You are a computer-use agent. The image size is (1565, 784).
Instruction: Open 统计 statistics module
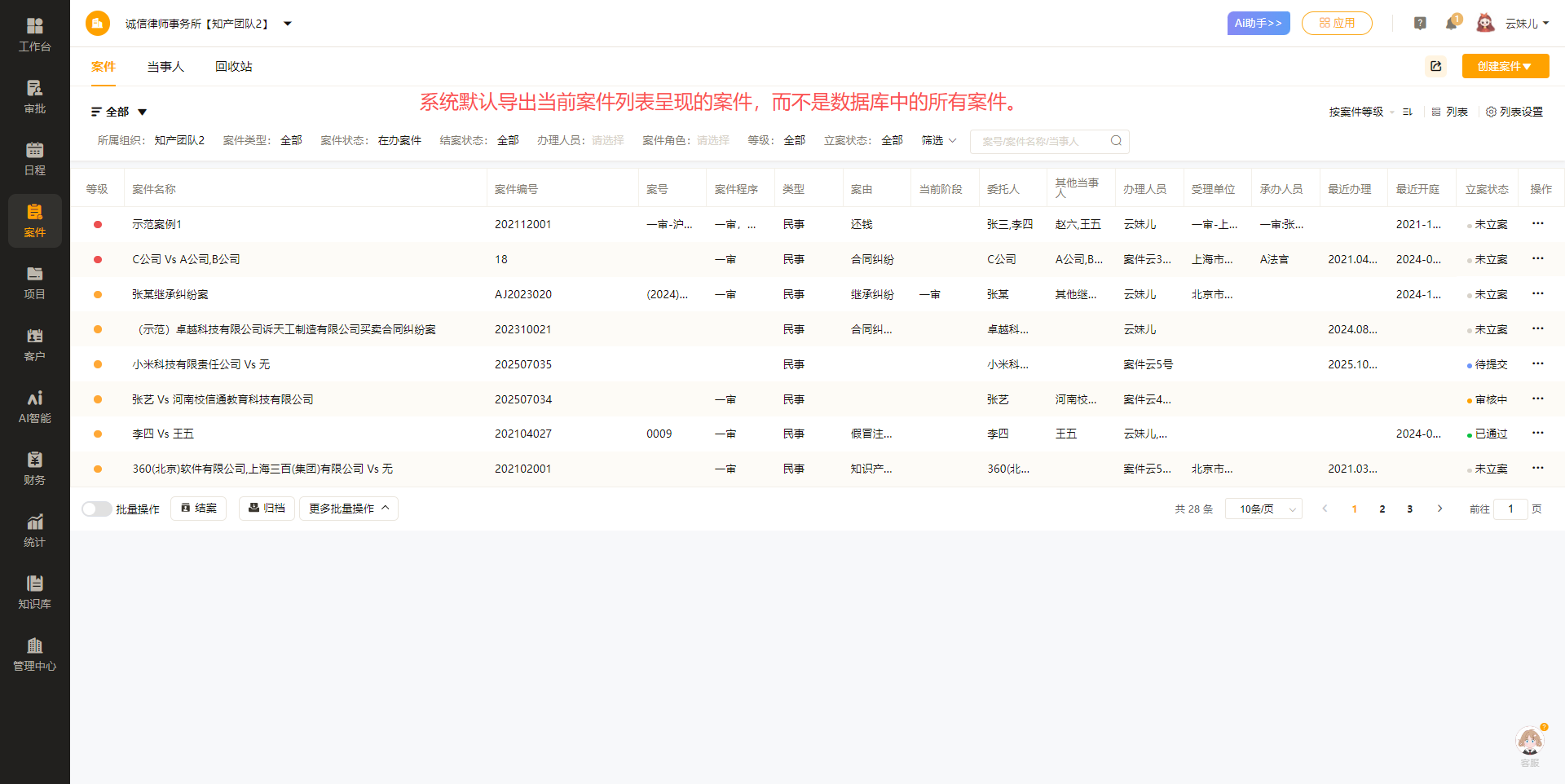click(x=34, y=530)
